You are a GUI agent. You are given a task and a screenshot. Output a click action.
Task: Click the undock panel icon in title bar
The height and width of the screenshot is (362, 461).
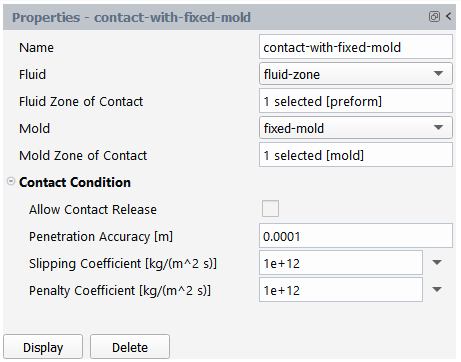coord(434,16)
